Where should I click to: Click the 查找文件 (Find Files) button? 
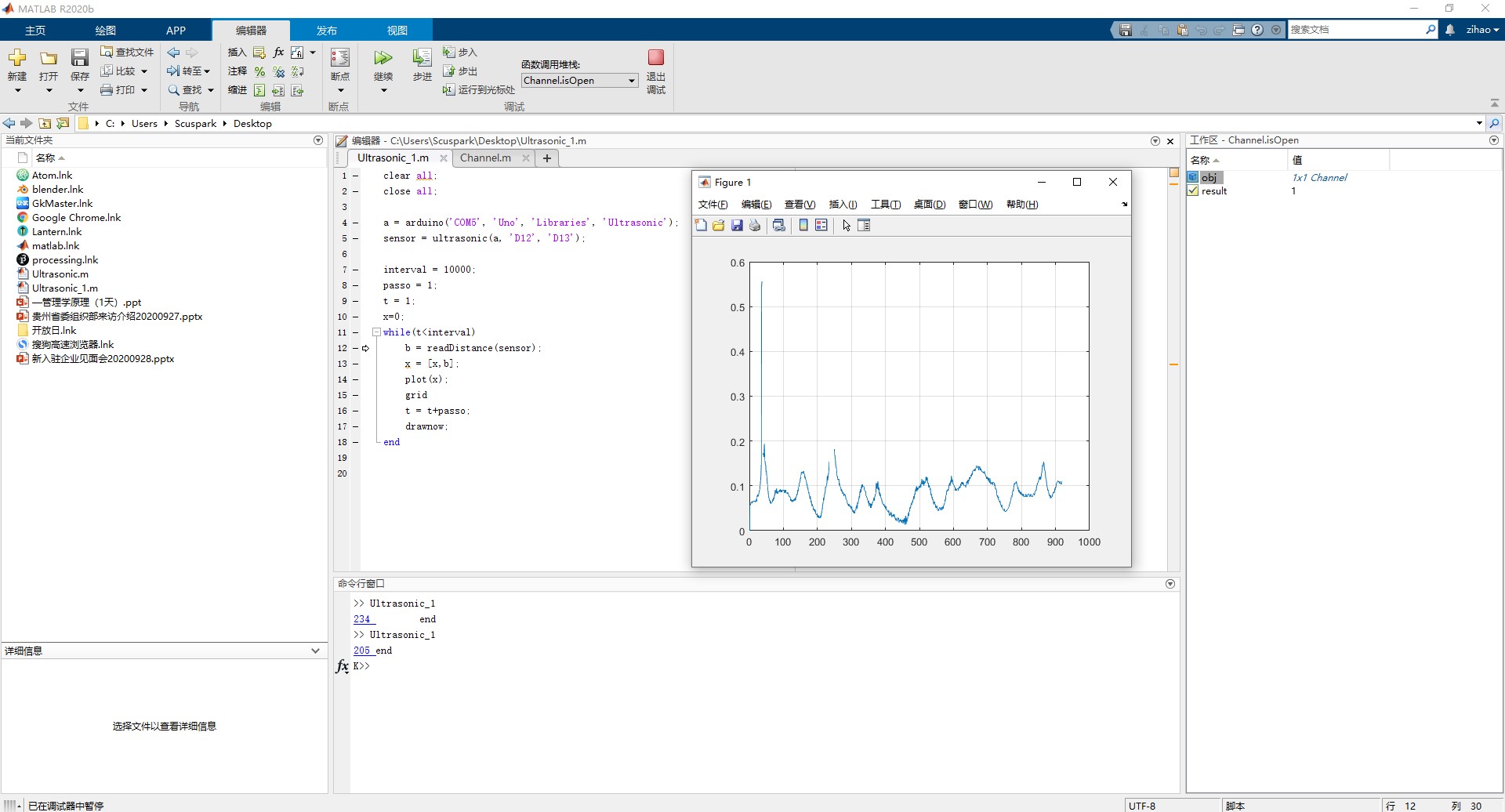[127, 52]
